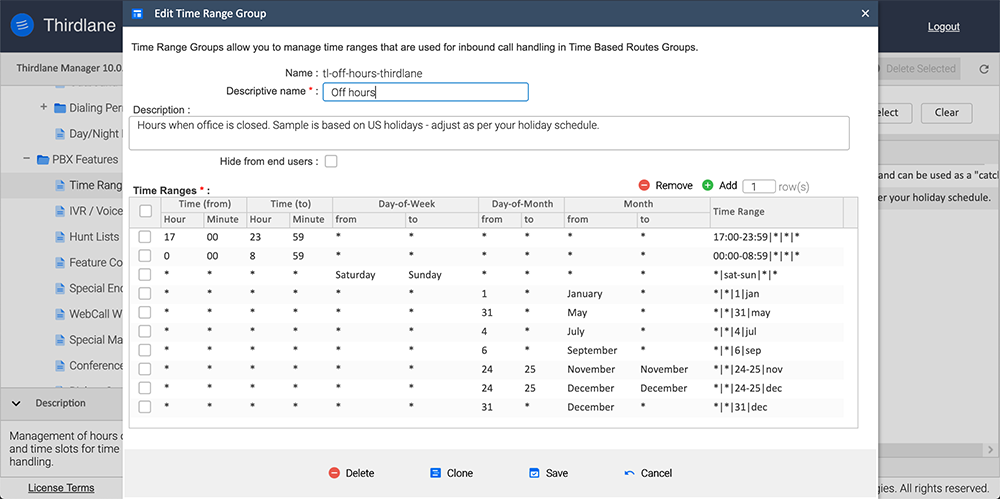Click the Delete button at dialog bottom
The image size is (1000, 499).
(x=351, y=473)
